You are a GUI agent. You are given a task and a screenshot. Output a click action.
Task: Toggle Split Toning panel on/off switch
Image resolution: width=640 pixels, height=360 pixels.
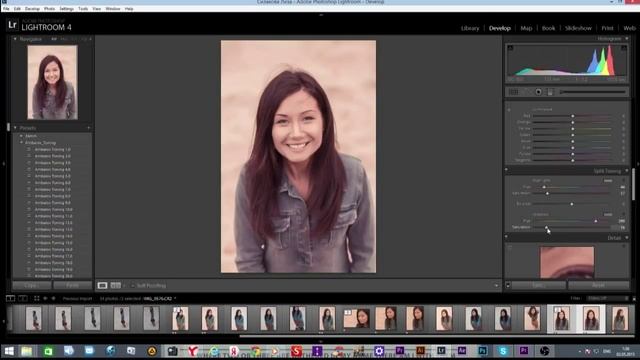coord(507,170)
